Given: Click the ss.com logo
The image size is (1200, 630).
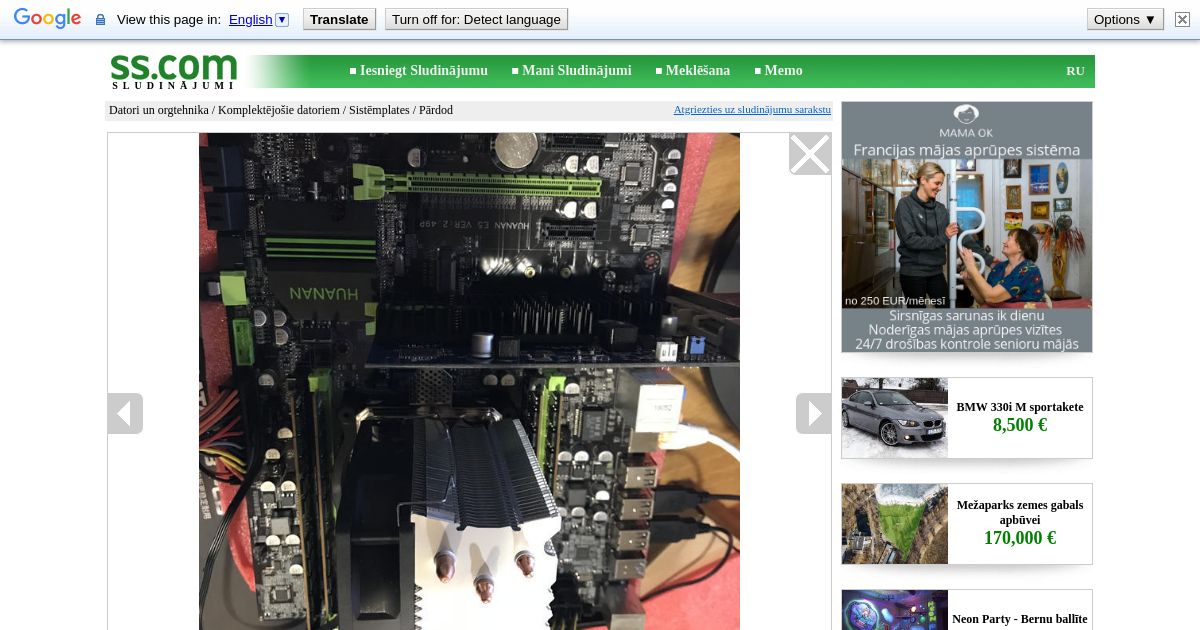Looking at the screenshot, I should (x=174, y=71).
